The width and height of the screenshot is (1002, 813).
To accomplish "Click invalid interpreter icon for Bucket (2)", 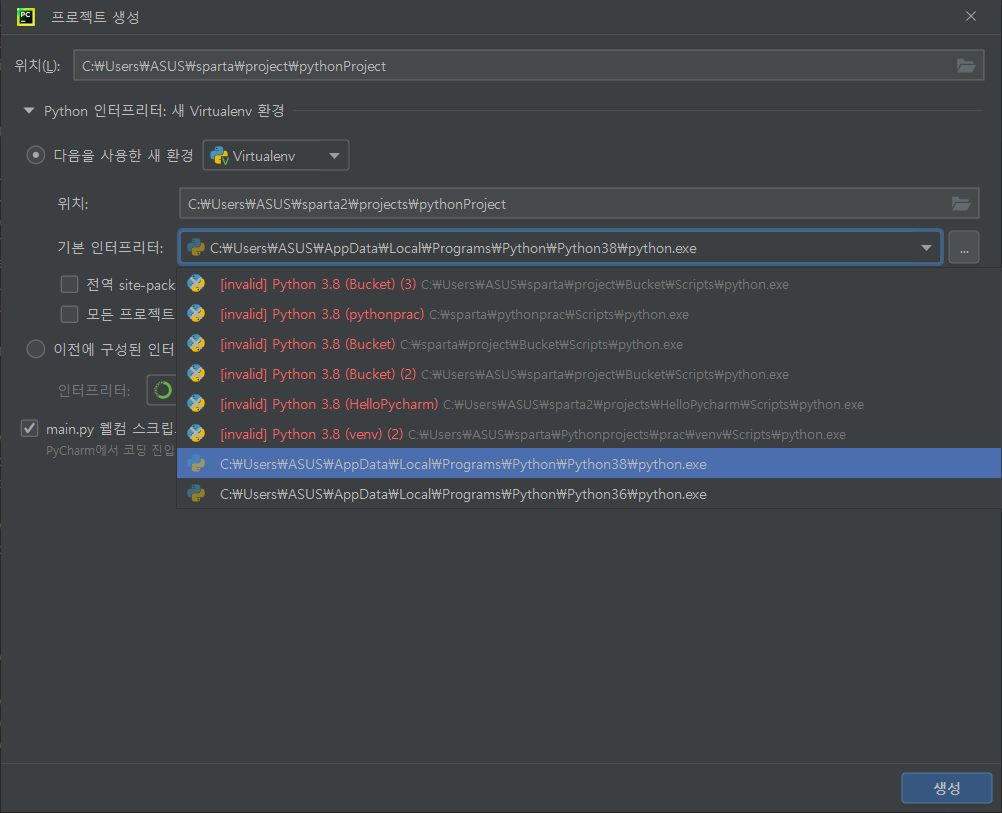I will (196, 374).
